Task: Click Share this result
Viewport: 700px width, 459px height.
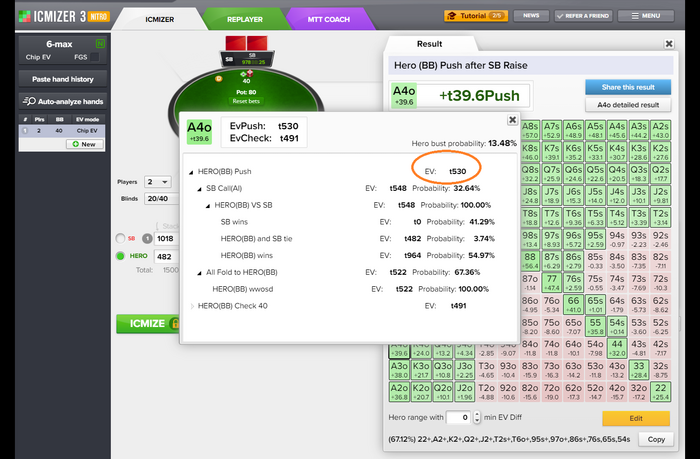Action: [628, 87]
